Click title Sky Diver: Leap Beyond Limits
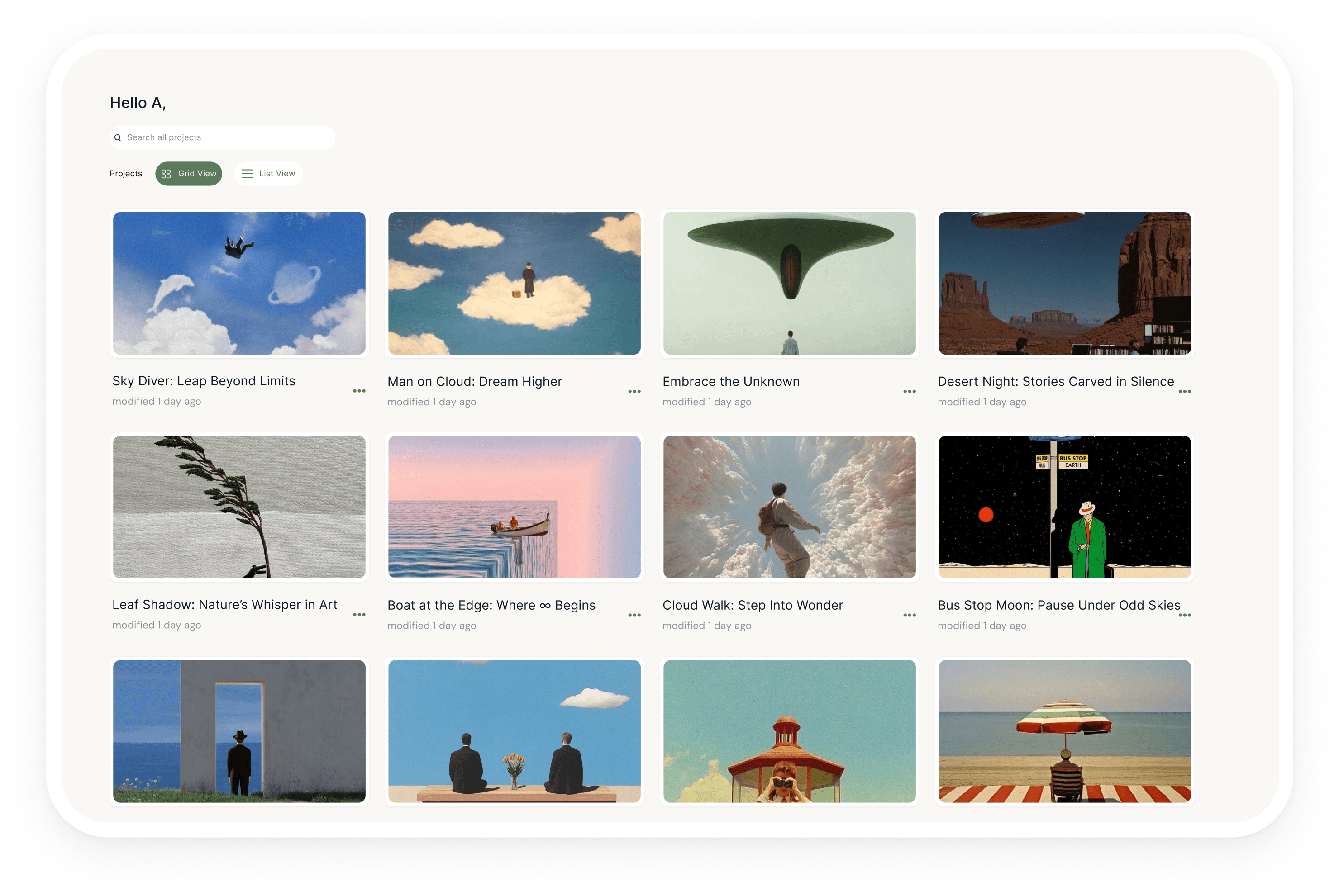The width and height of the screenshot is (1339, 896). [204, 381]
